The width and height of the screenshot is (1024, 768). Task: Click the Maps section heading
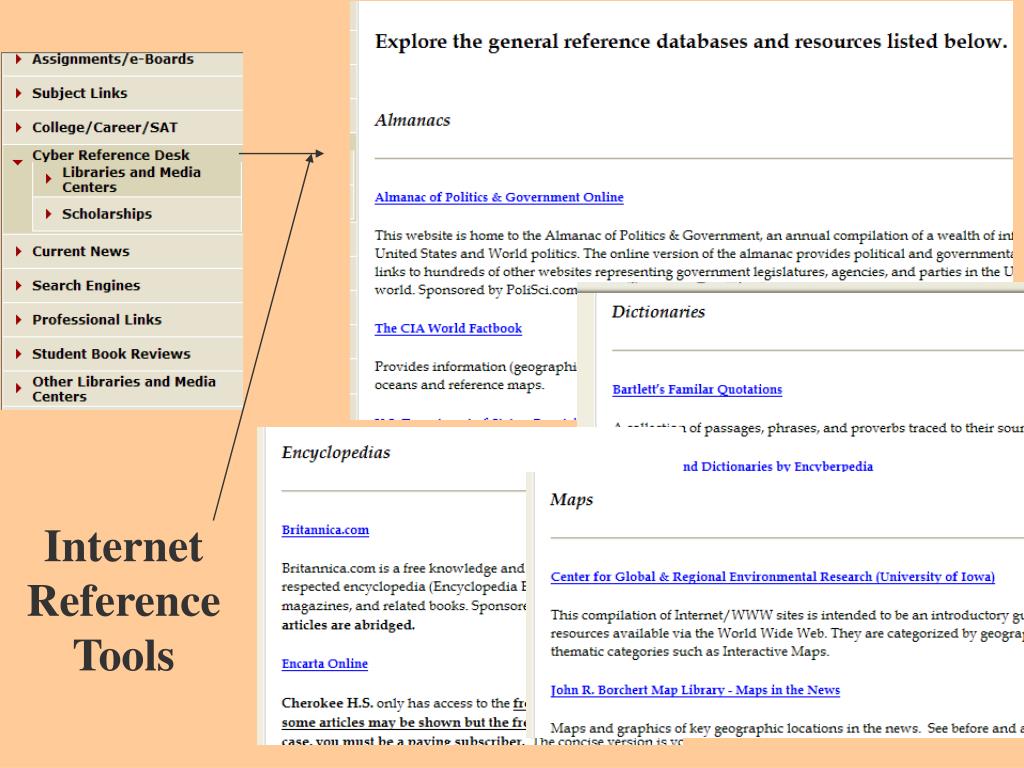pos(571,500)
